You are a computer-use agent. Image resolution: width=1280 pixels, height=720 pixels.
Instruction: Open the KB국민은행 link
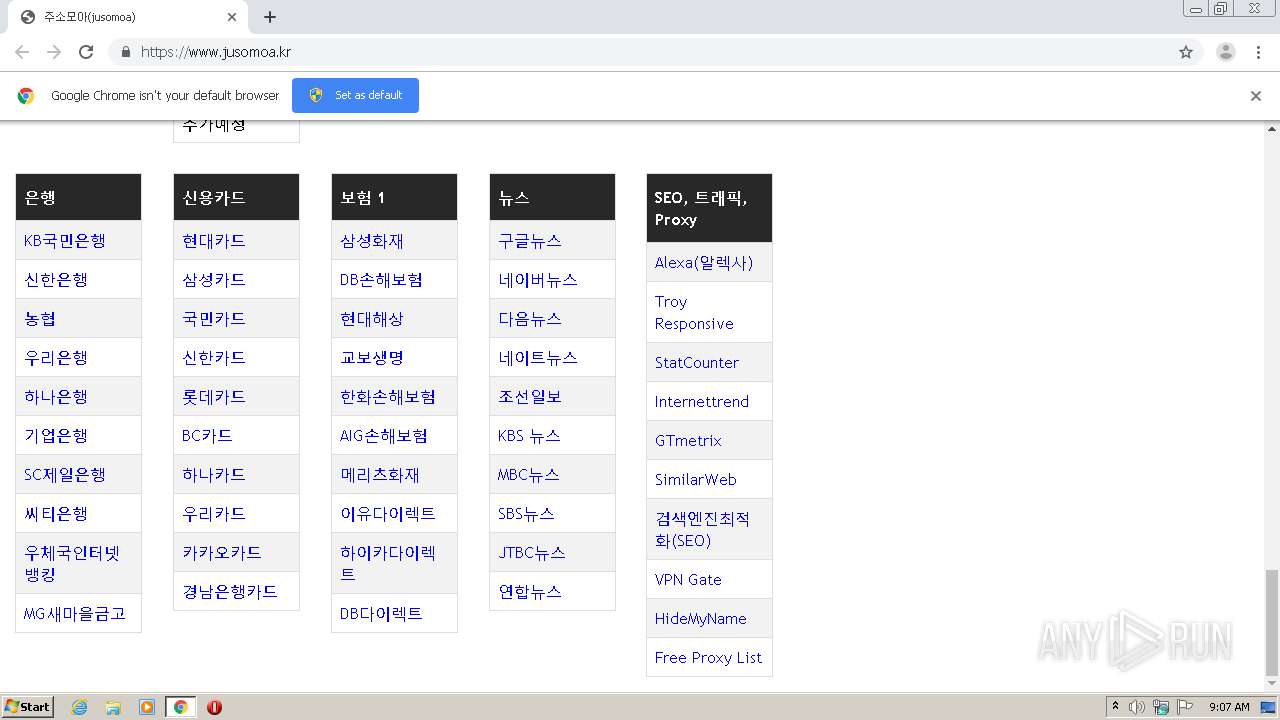tap(65, 241)
